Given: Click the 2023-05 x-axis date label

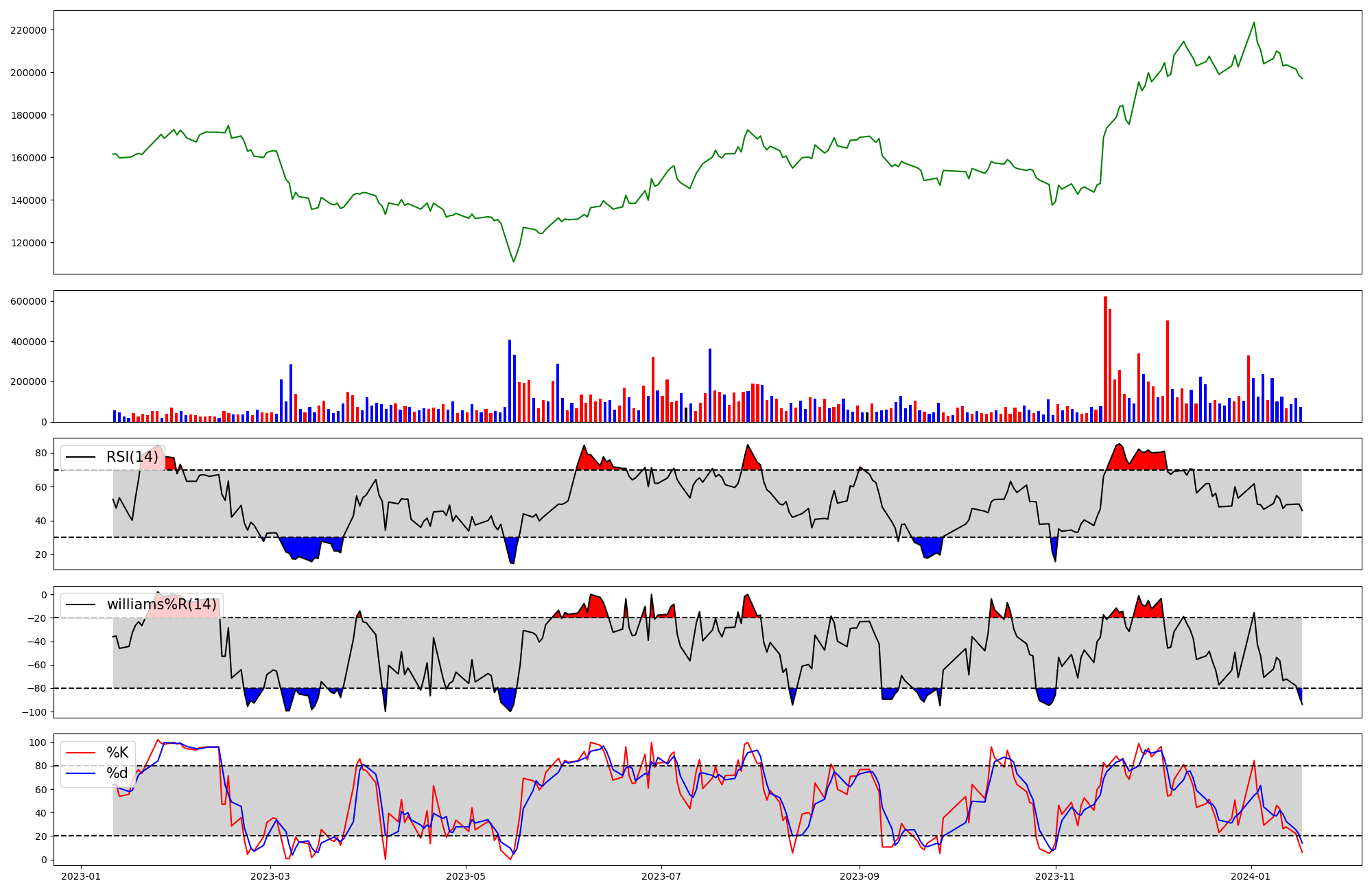Looking at the screenshot, I should coord(466,876).
